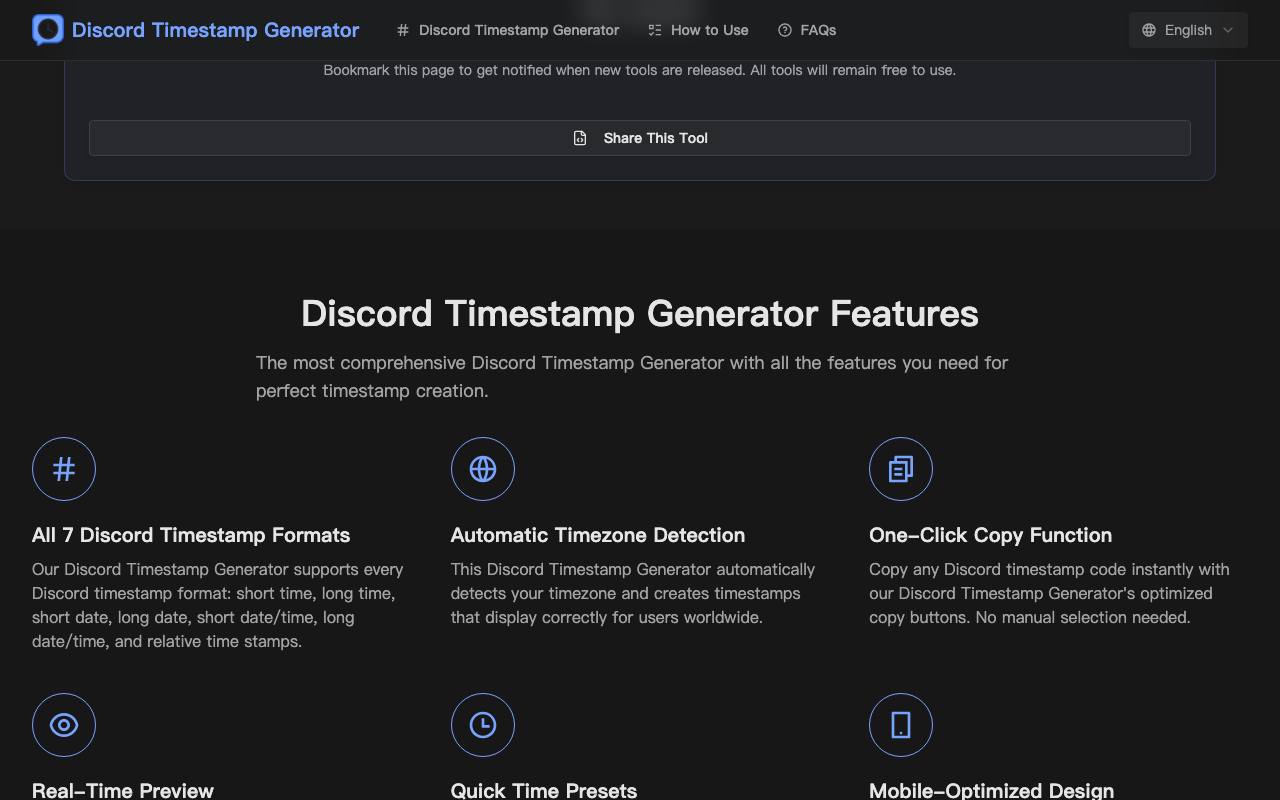This screenshot has width=1280, height=800.
Task: Open the English language dropdown
Action: (1188, 30)
